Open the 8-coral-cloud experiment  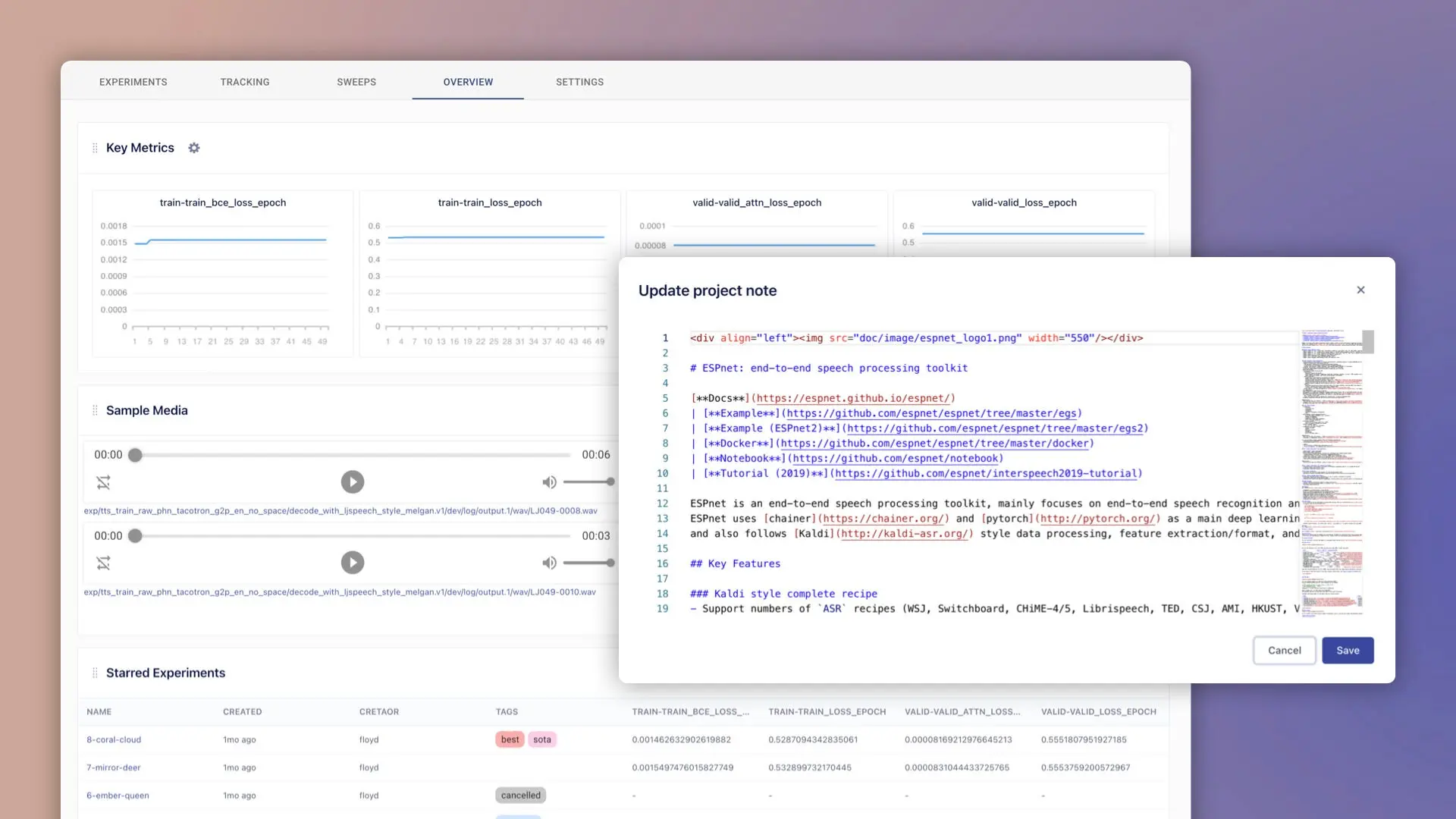pos(114,739)
